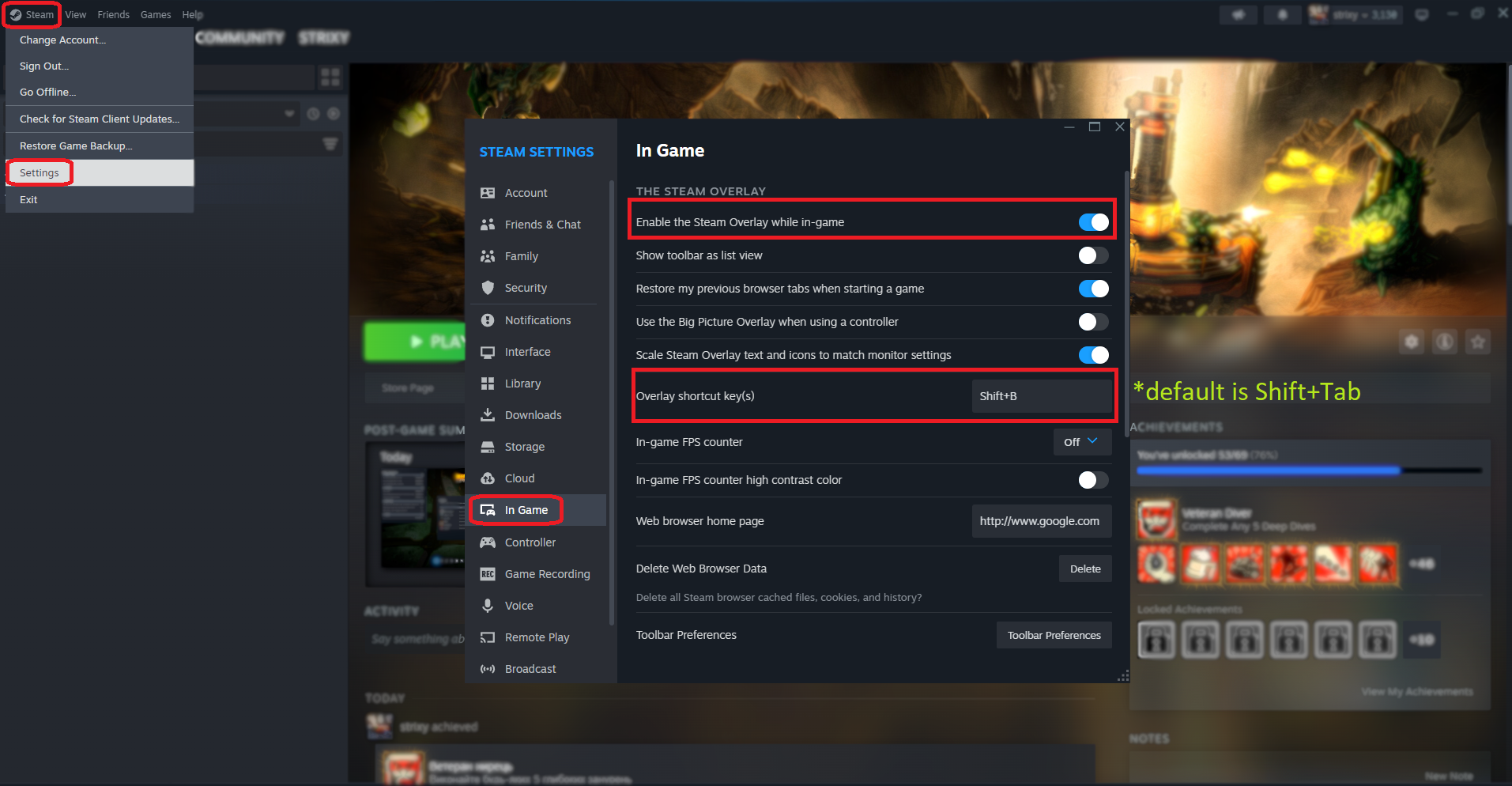The image size is (1512, 786).
Task: Choose Change Account from the Steam menu
Action: click(x=100, y=40)
